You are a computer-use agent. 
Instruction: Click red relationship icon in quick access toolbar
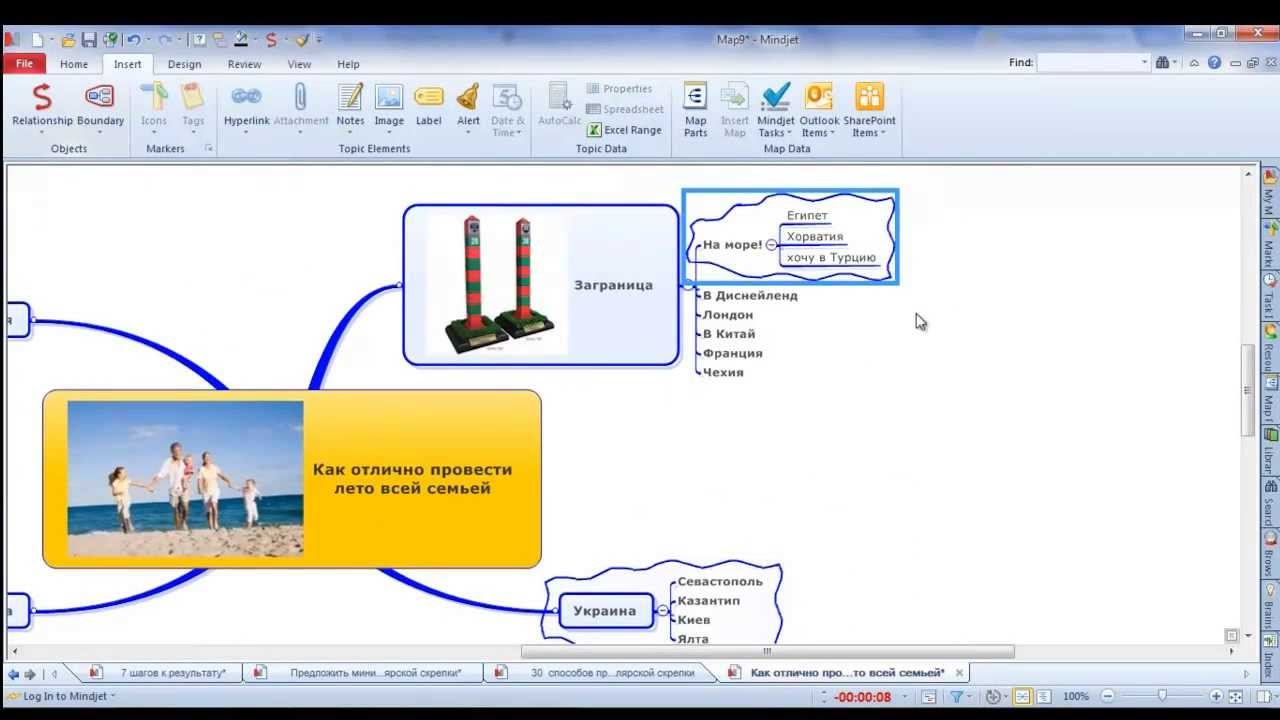271,40
